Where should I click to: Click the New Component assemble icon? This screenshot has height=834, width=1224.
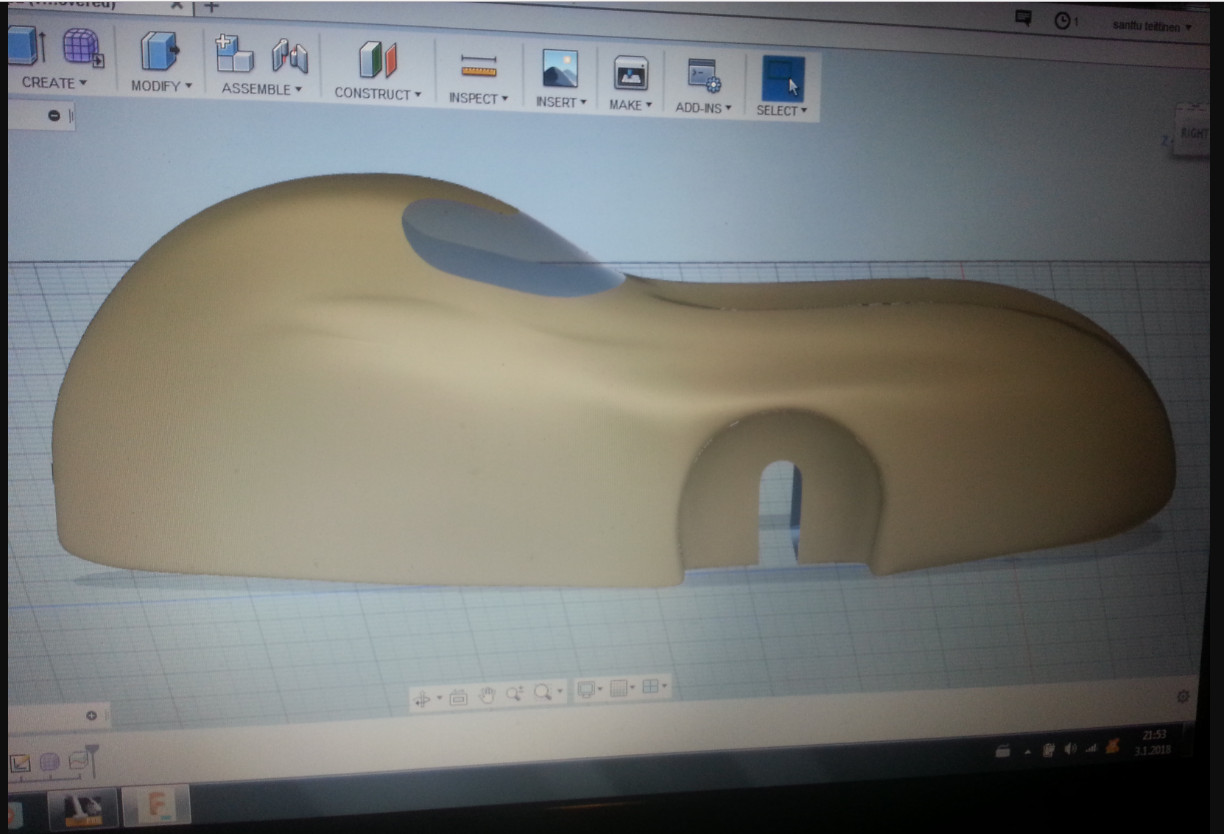coord(234,54)
